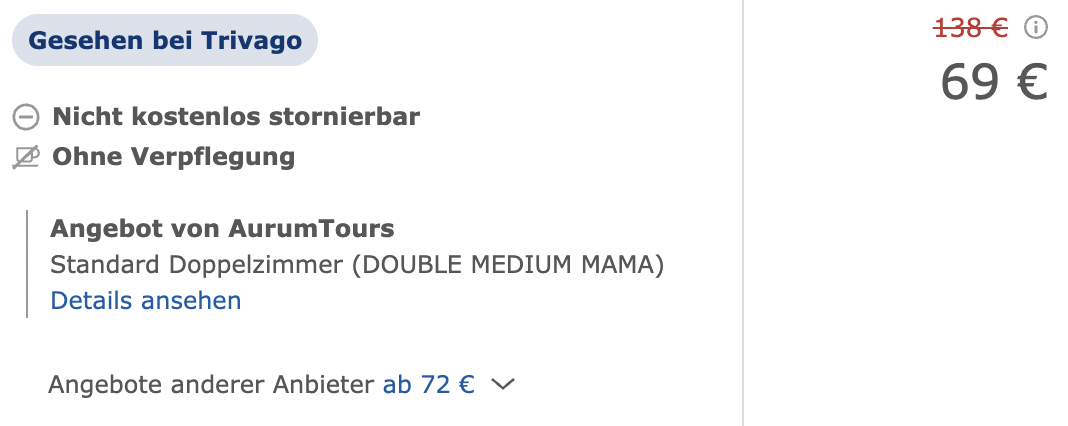Click Angebot von AurumTours heading

222,228
